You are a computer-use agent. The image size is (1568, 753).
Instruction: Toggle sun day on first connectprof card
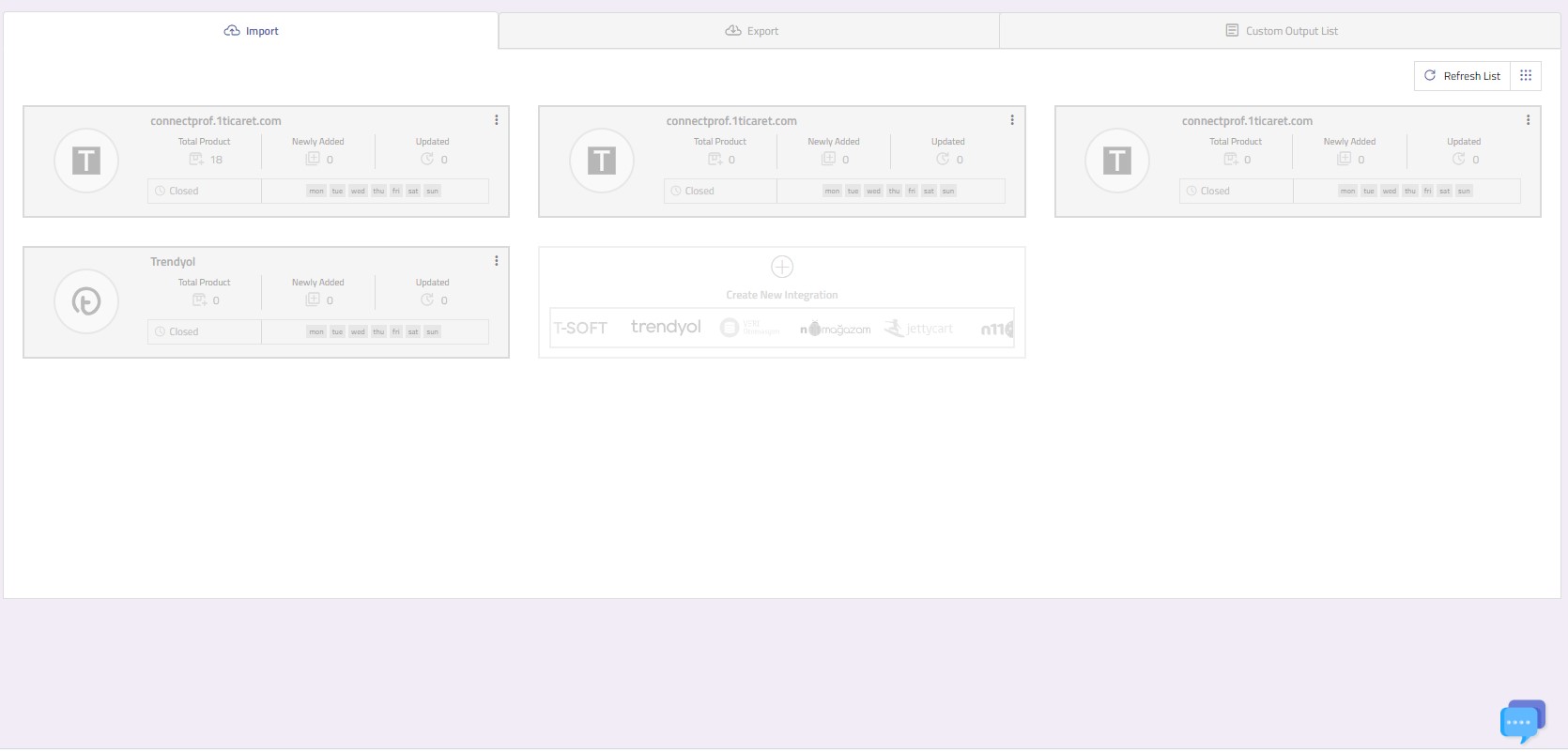pos(432,191)
